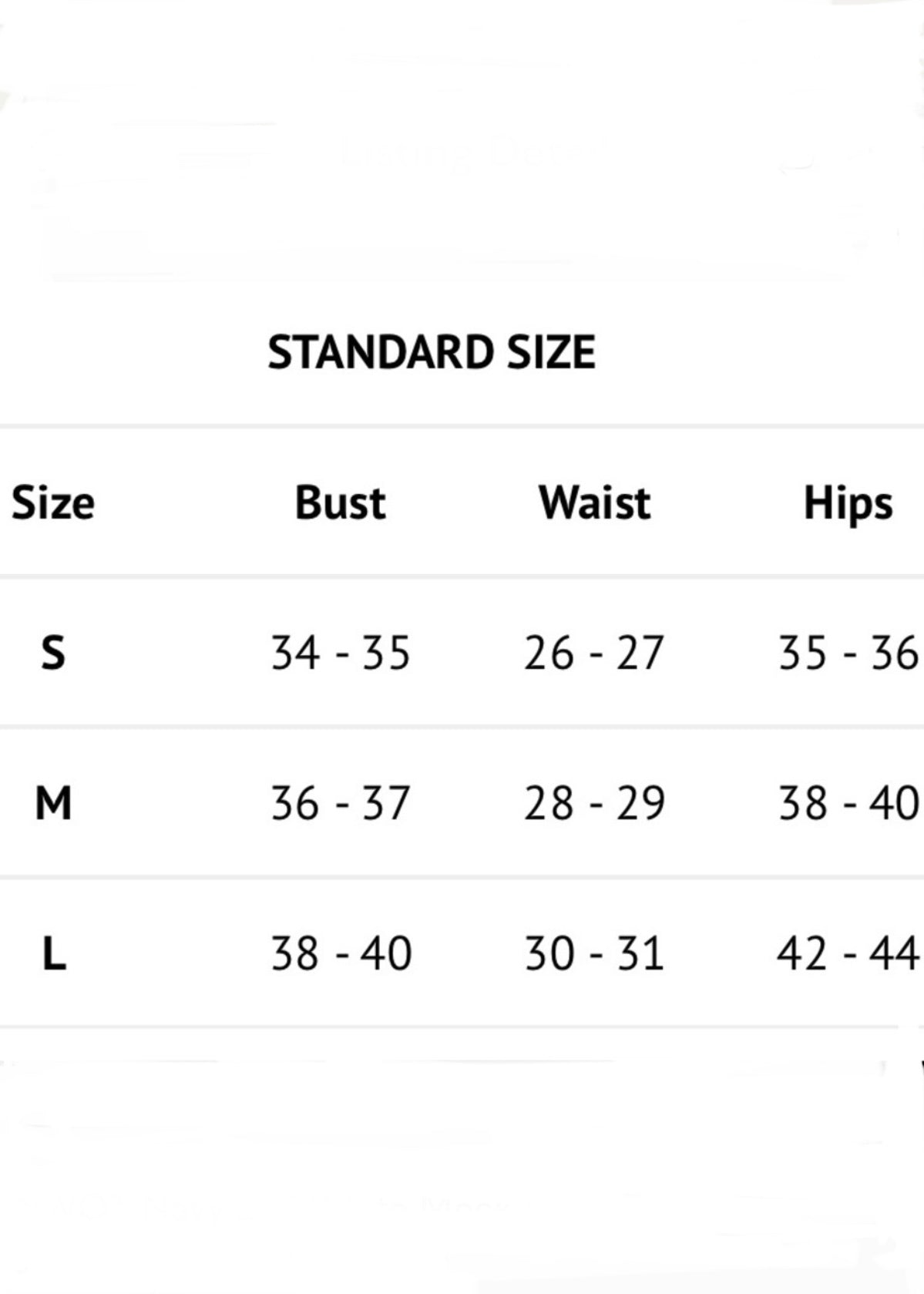Click the small bust value 34 - 35
This screenshot has width=924, height=1294.
tap(341, 653)
